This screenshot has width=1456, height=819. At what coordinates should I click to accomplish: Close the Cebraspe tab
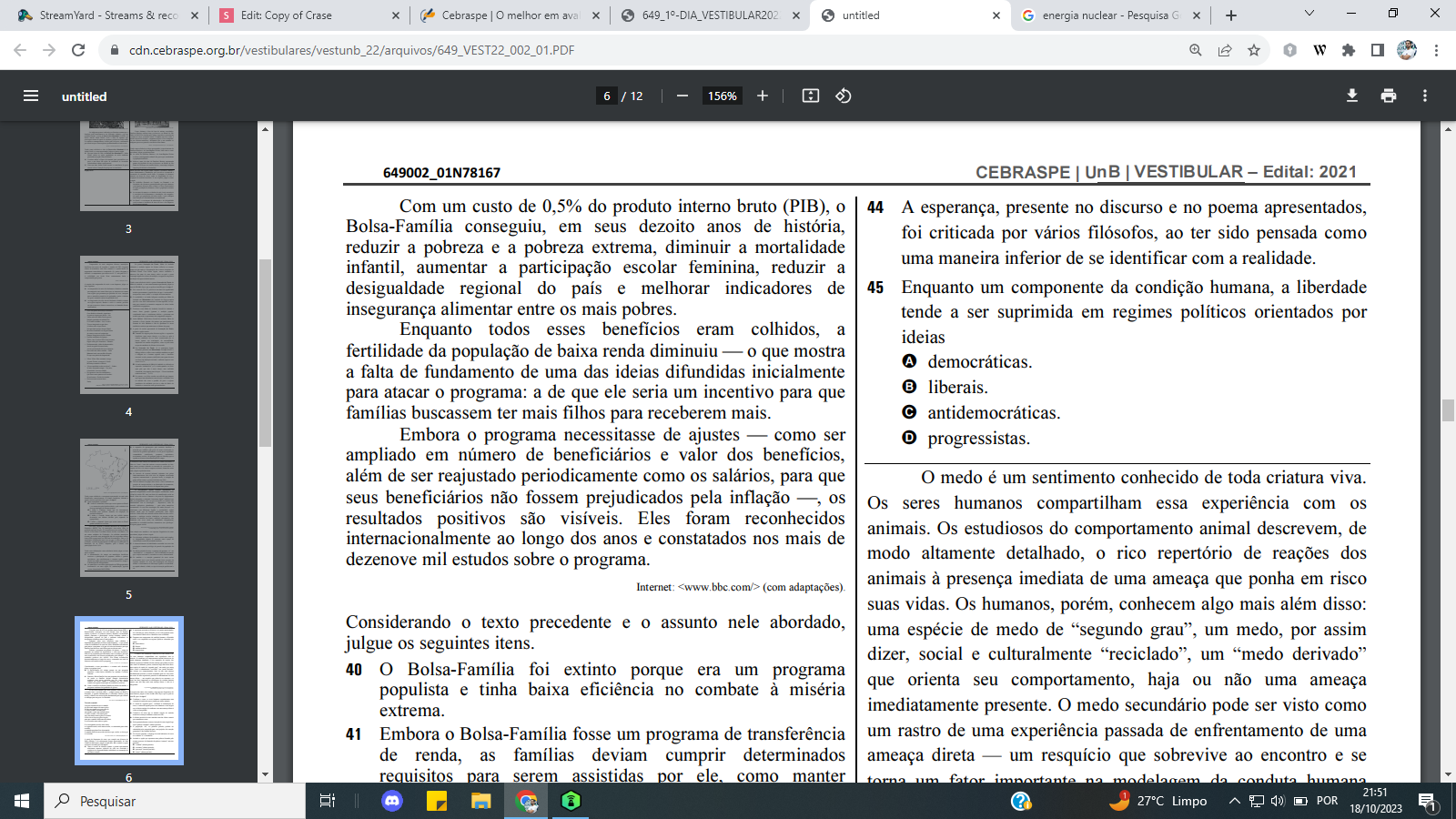(x=596, y=15)
